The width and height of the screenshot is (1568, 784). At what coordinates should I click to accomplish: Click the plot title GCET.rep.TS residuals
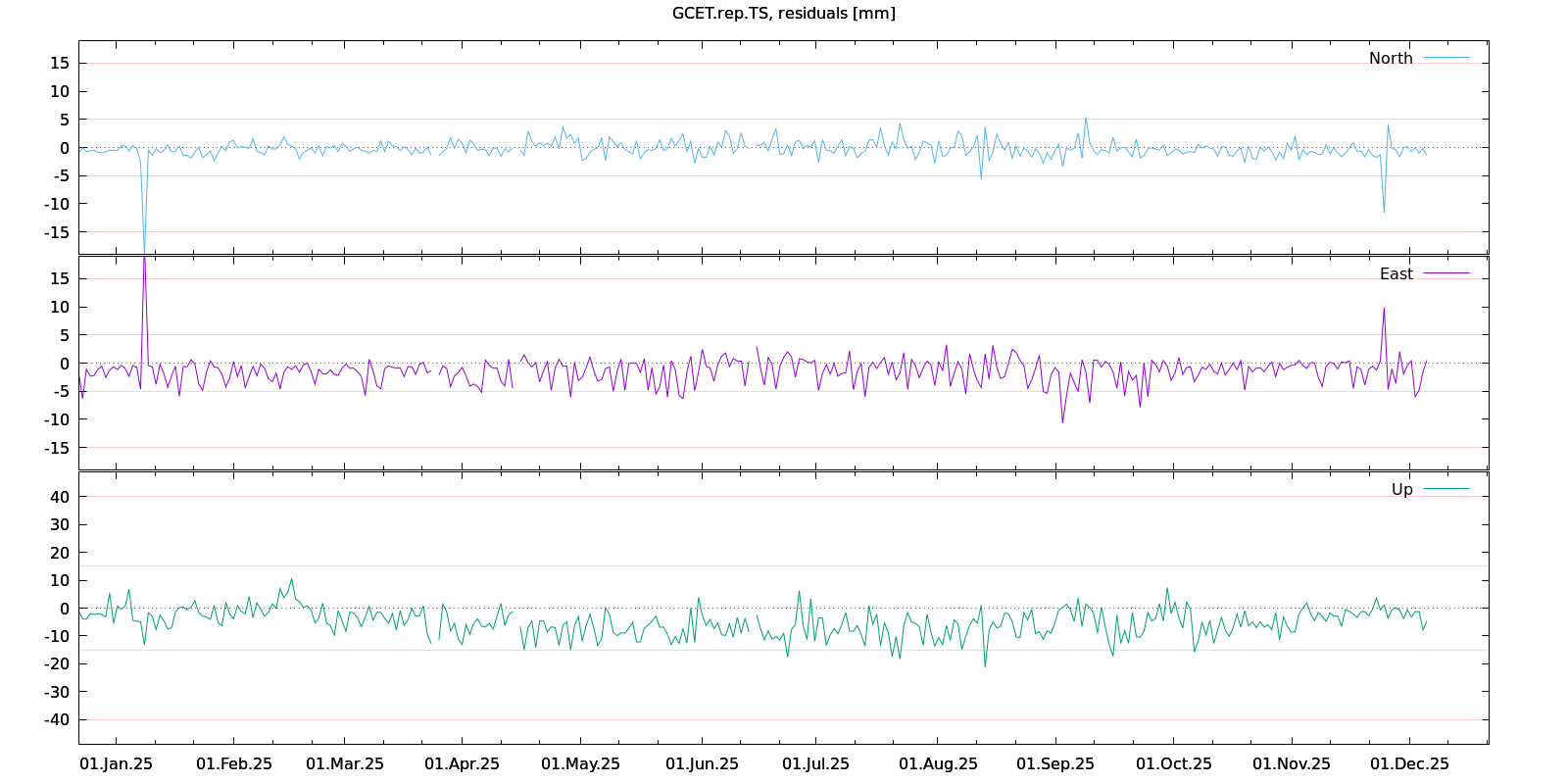coord(783,13)
